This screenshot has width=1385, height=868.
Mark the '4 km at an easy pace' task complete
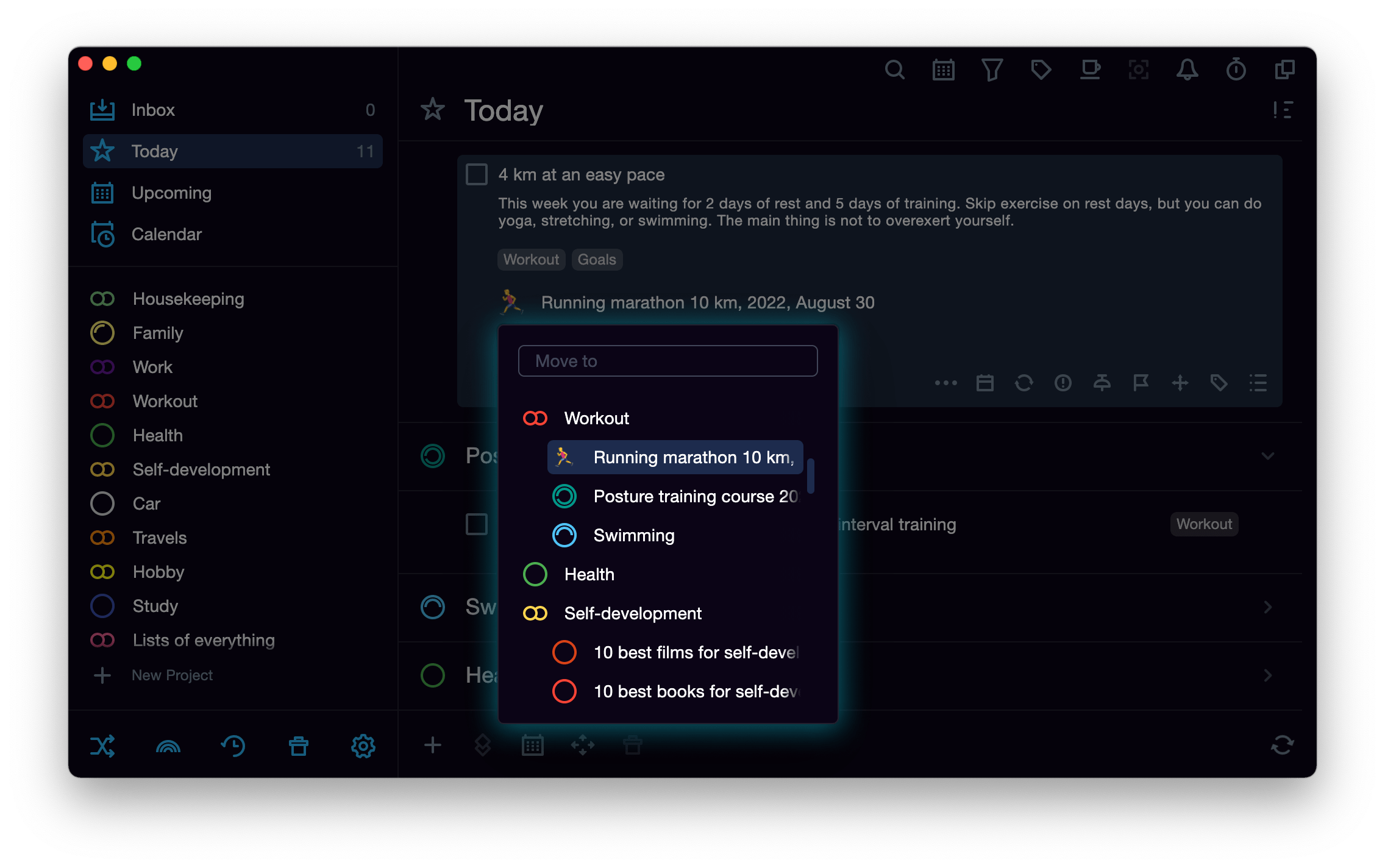(x=477, y=174)
